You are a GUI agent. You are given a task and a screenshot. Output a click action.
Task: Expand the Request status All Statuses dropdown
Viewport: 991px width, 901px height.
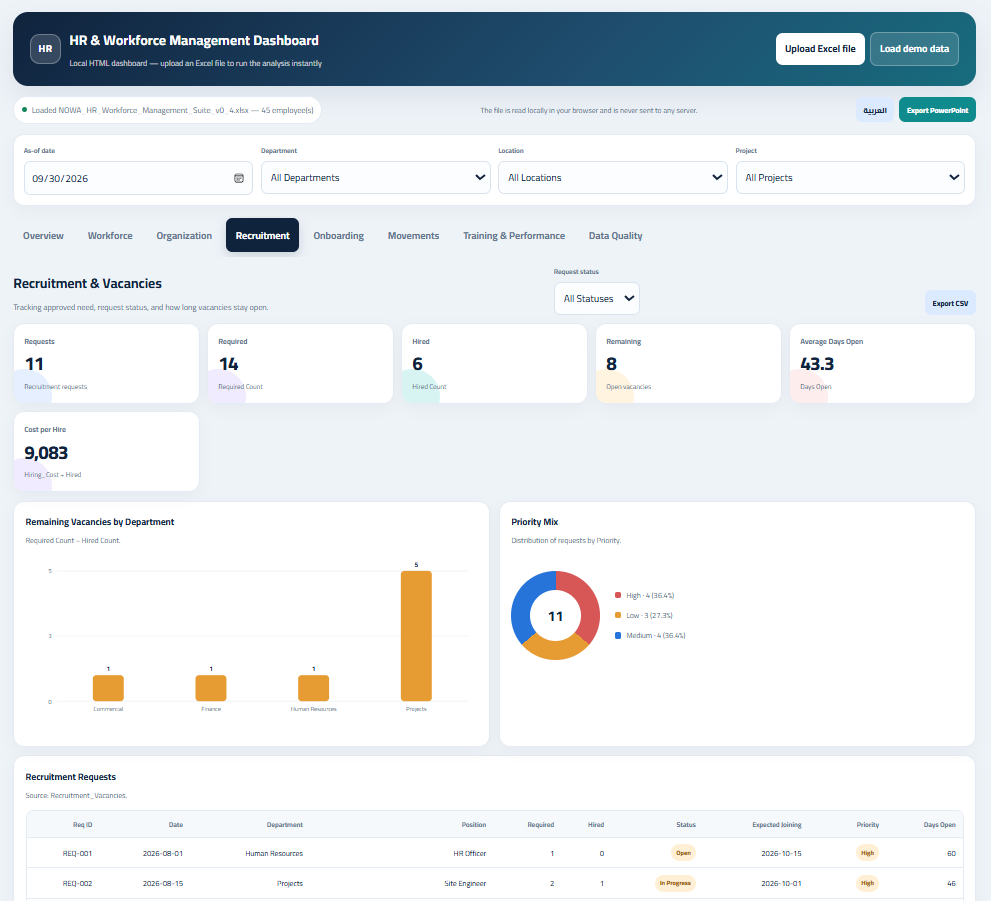tap(597, 298)
